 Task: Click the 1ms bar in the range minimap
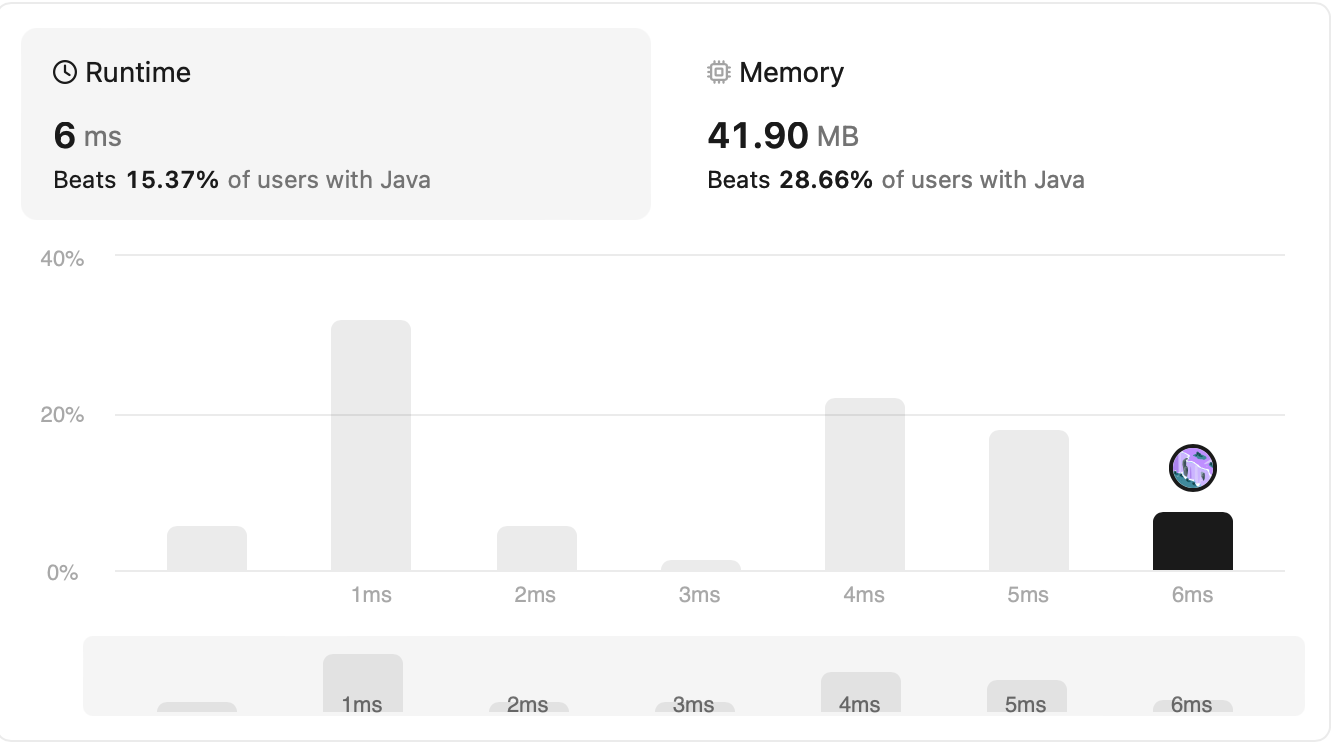(x=363, y=683)
